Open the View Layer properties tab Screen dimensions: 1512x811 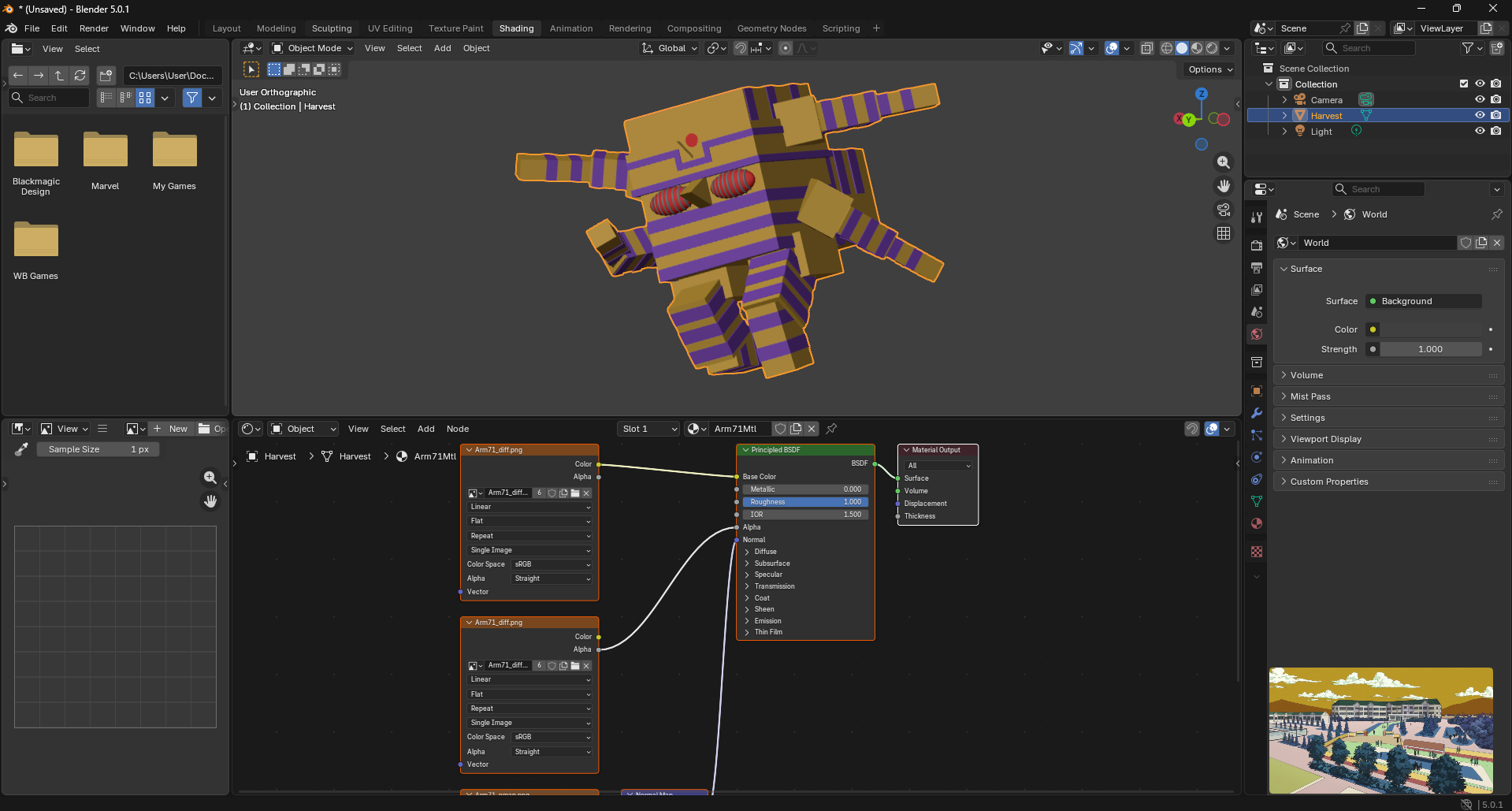click(1257, 290)
